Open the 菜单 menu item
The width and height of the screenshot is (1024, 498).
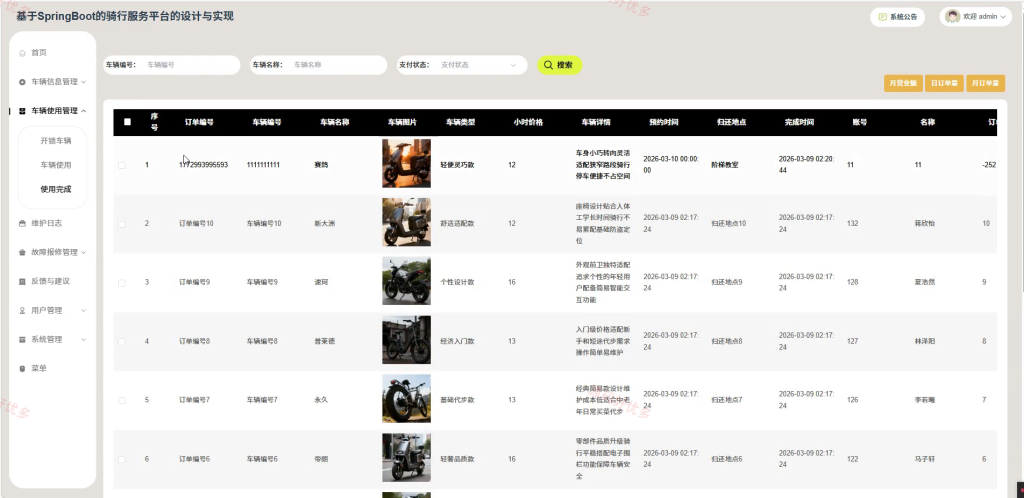point(39,369)
